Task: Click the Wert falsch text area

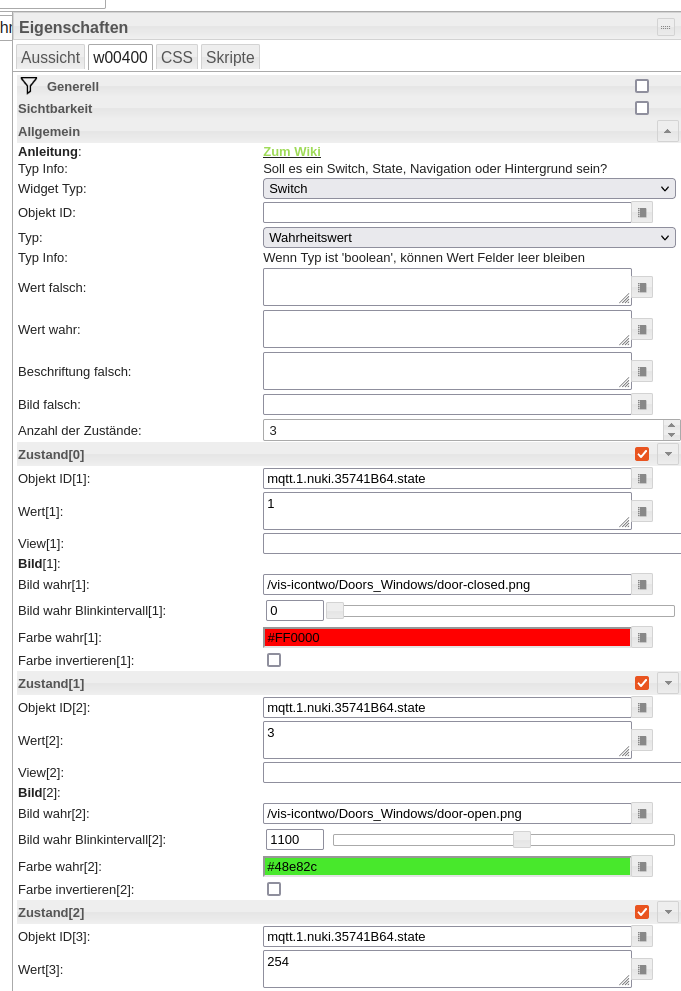Action: [x=447, y=287]
